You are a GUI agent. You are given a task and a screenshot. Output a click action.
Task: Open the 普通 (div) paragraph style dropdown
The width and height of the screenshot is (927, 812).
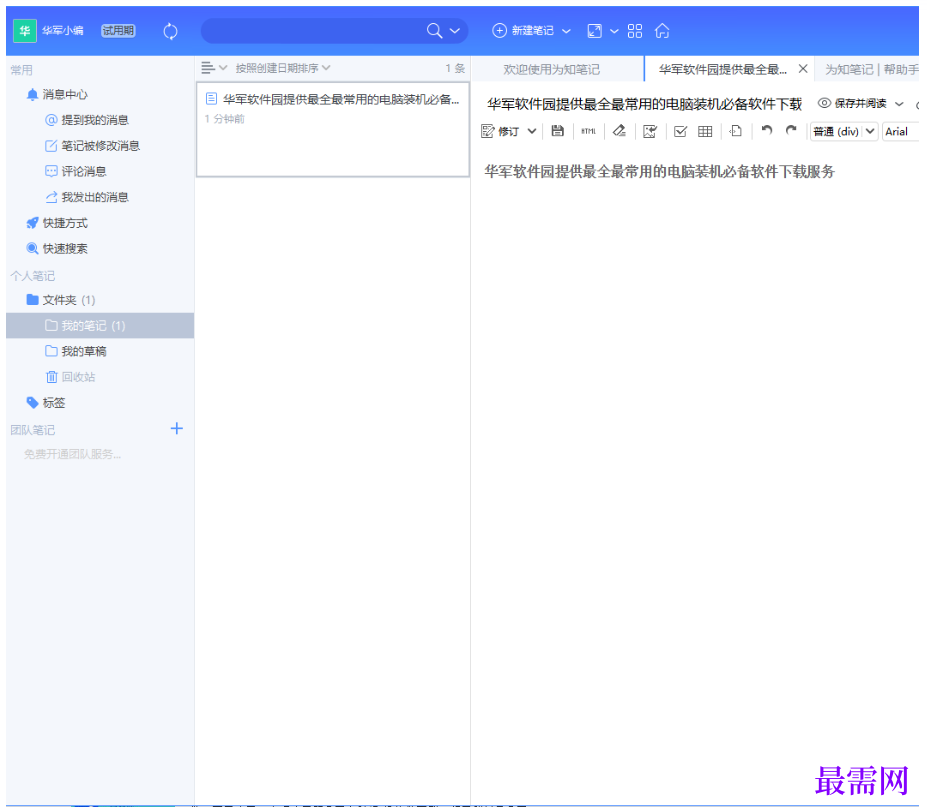tap(844, 131)
